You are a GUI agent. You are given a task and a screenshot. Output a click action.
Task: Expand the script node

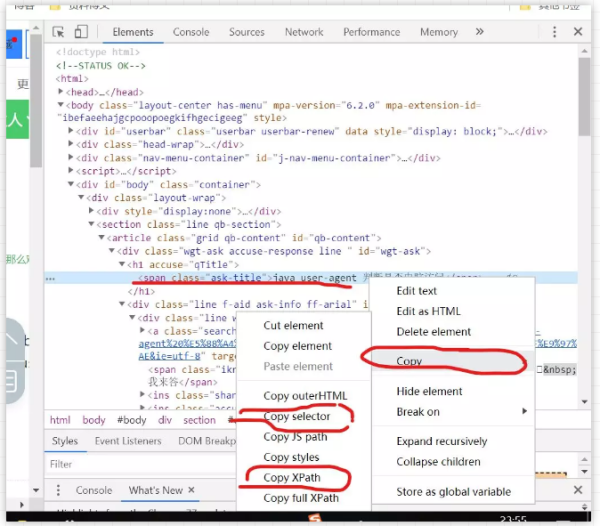tap(71, 170)
